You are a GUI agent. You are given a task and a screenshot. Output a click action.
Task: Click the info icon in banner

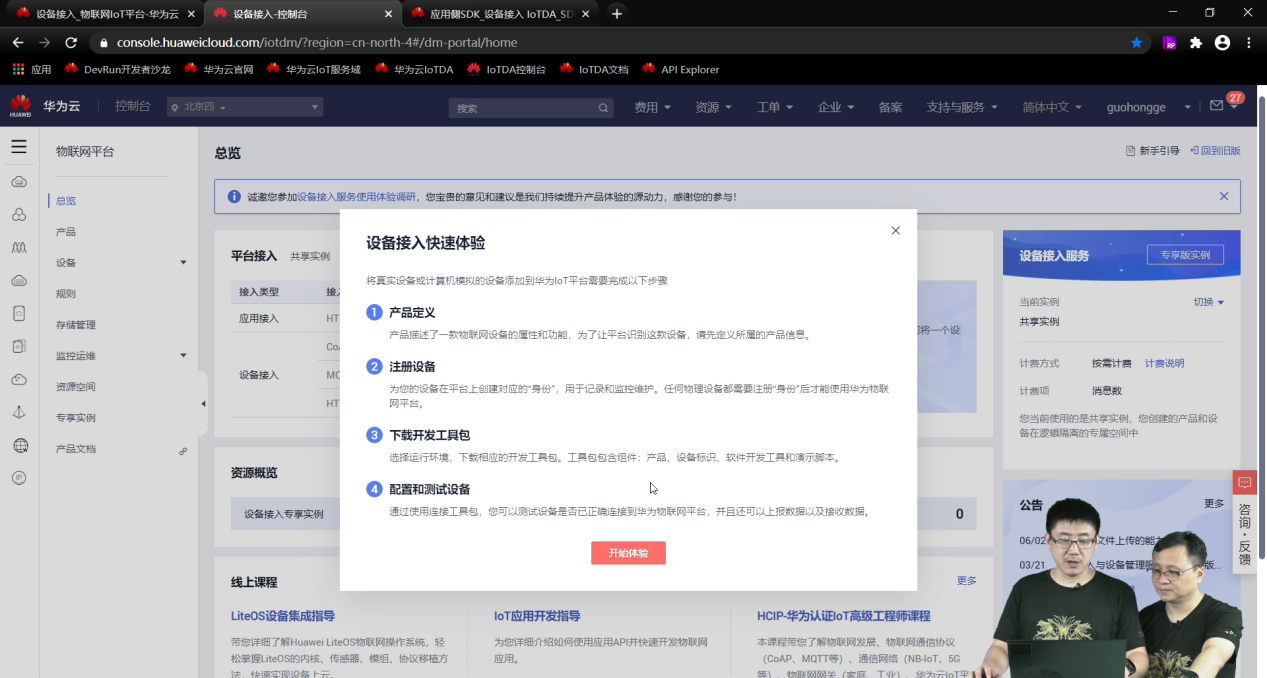click(234, 196)
